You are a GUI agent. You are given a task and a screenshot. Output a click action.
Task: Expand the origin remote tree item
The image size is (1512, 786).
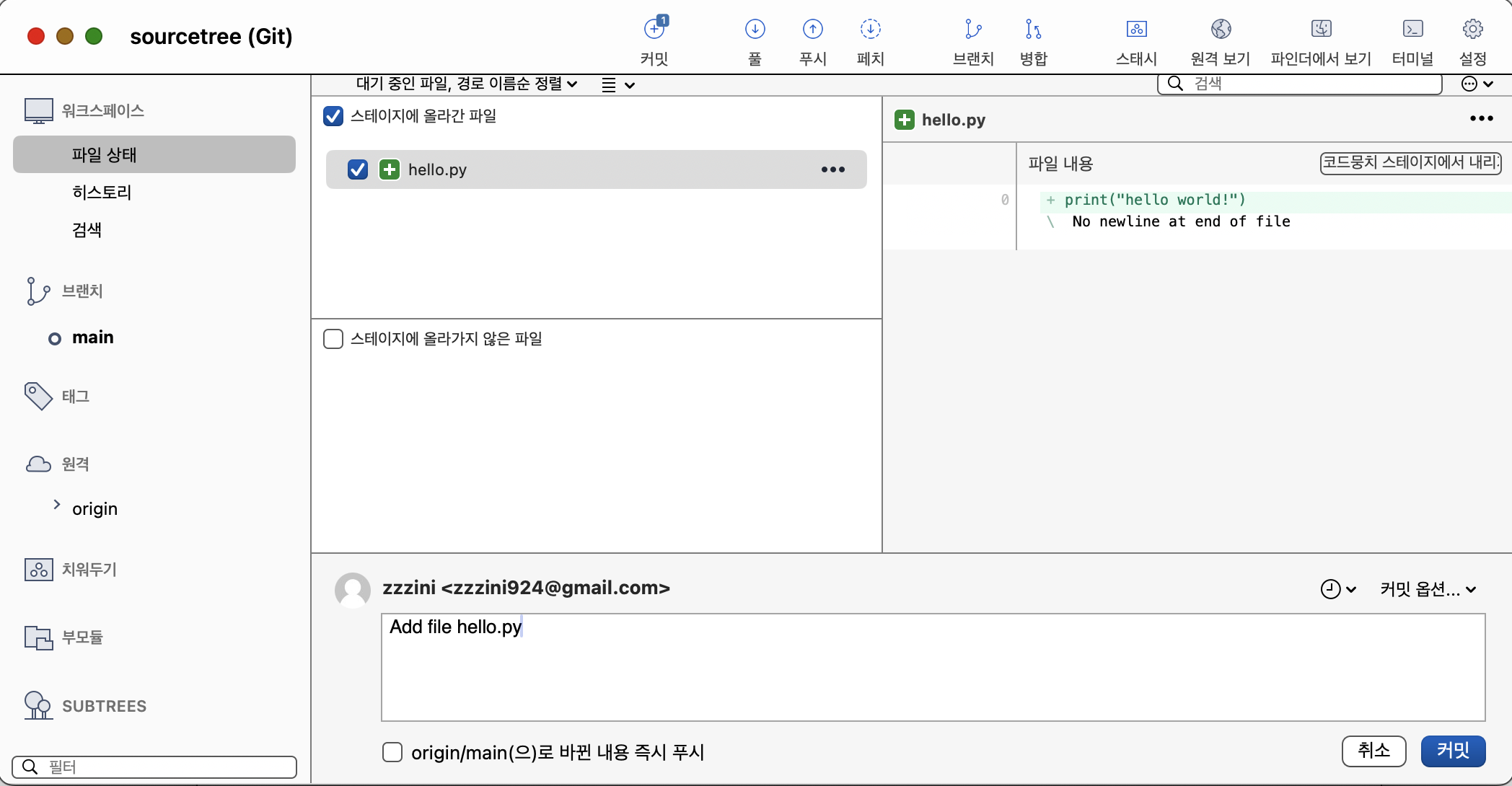tap(57, 505)
